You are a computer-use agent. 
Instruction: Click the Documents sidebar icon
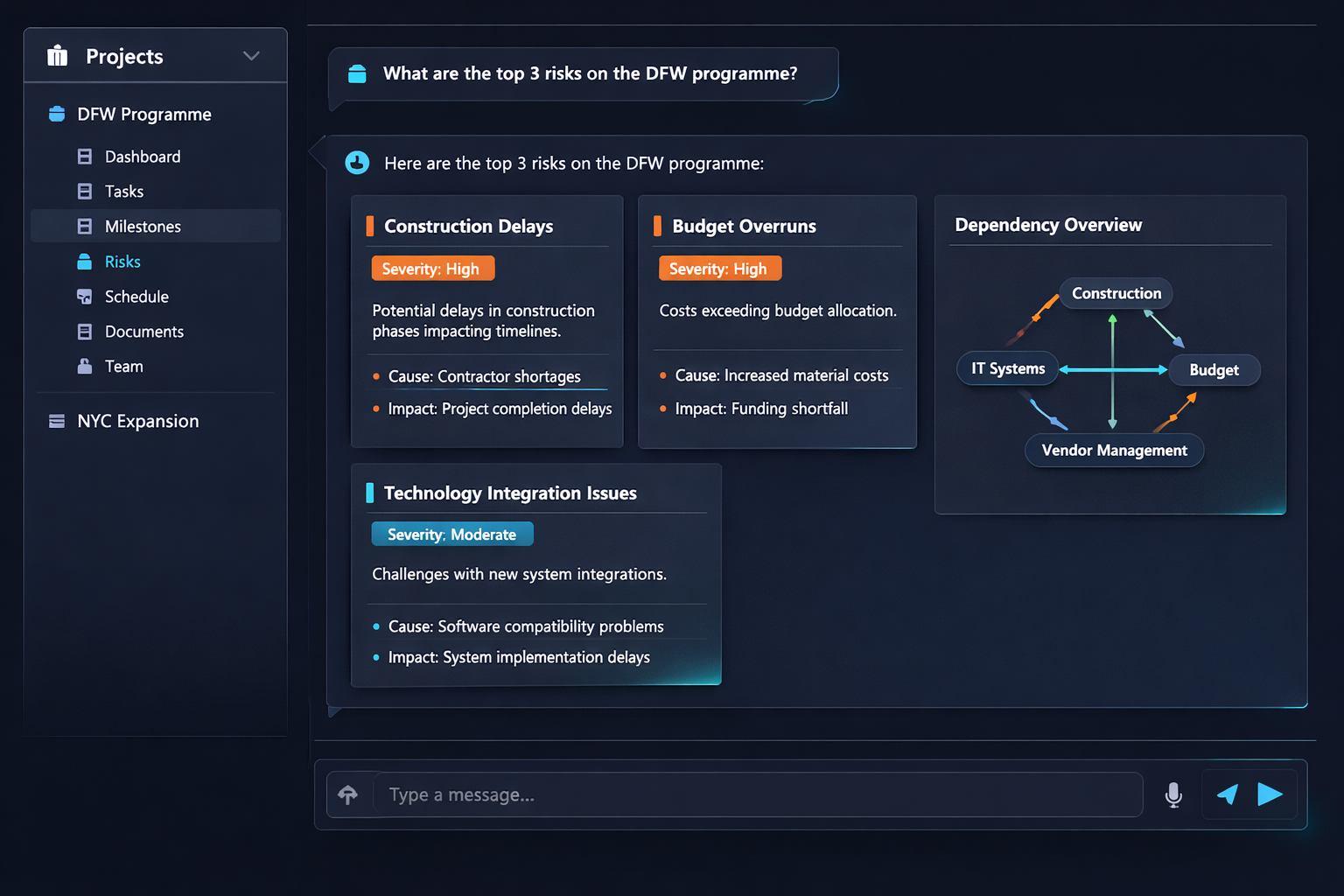click(85, 332)
